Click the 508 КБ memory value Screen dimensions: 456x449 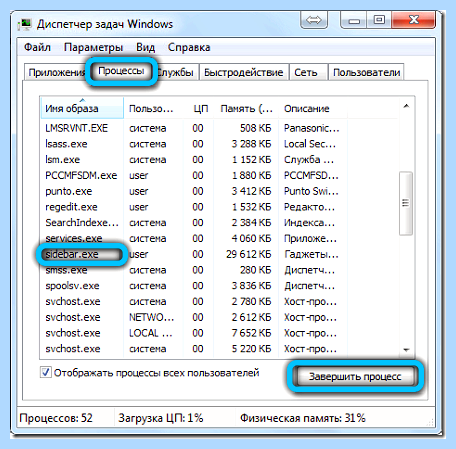[x=256, y=128]
